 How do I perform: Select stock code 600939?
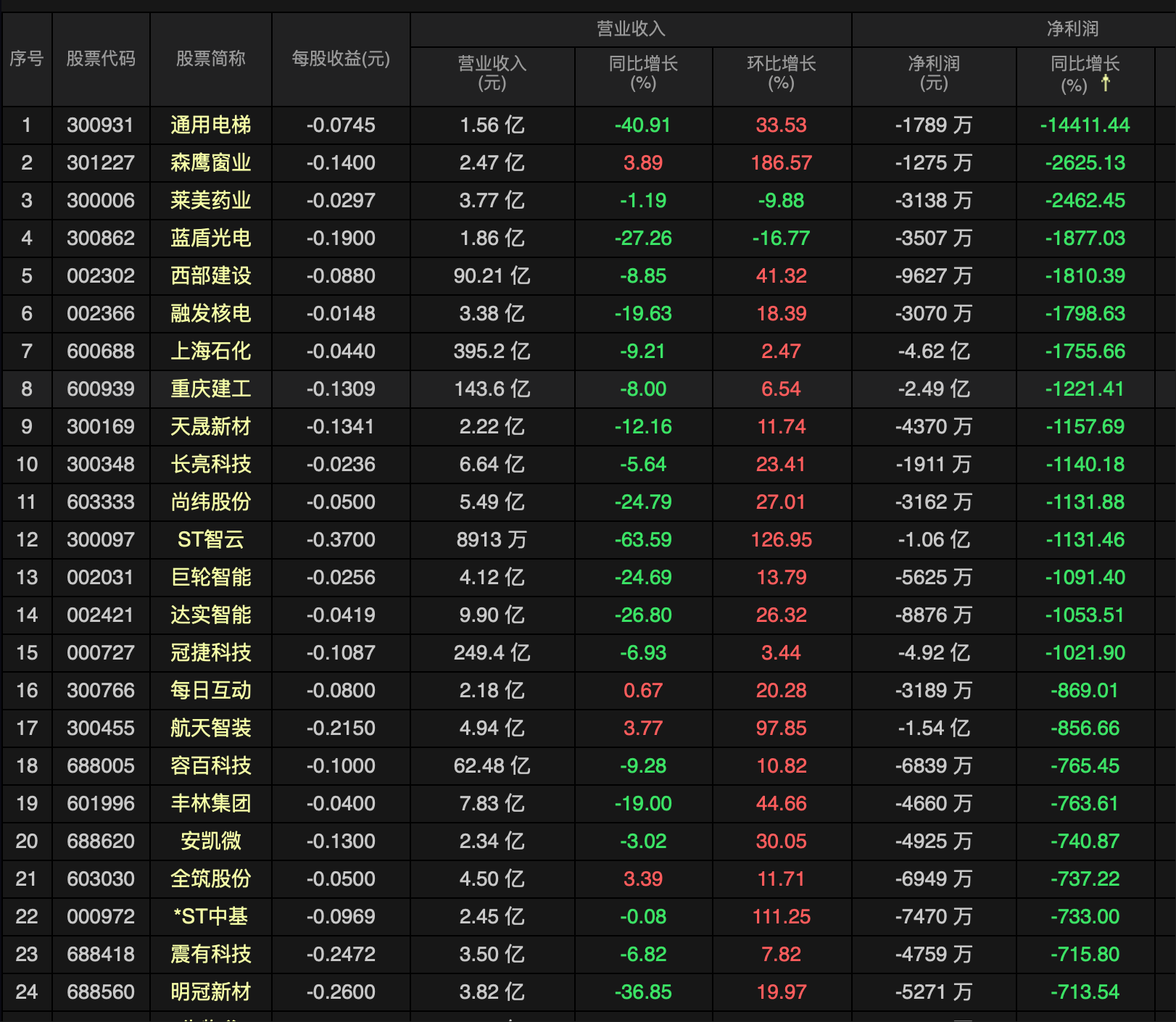click(x=101, y=389)
